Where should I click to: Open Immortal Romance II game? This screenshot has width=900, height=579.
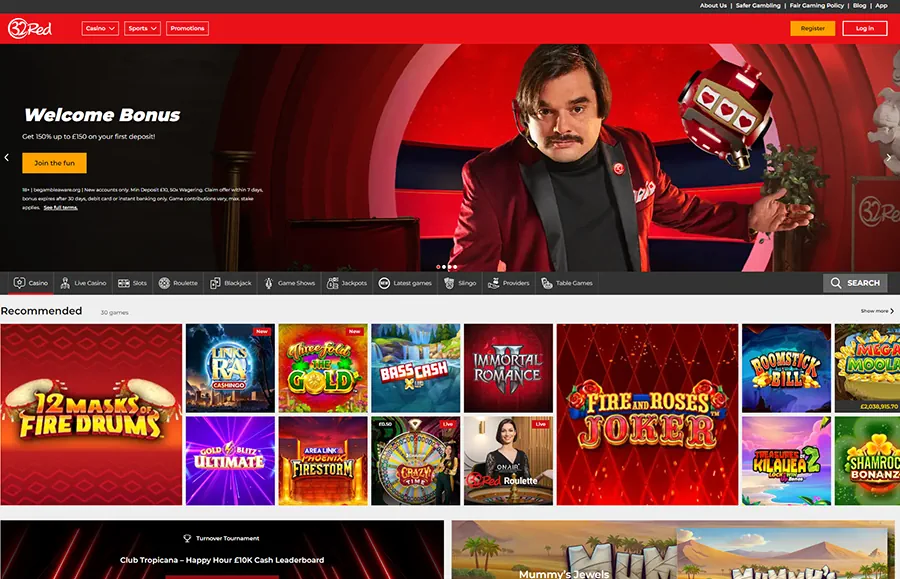[509, 368]
